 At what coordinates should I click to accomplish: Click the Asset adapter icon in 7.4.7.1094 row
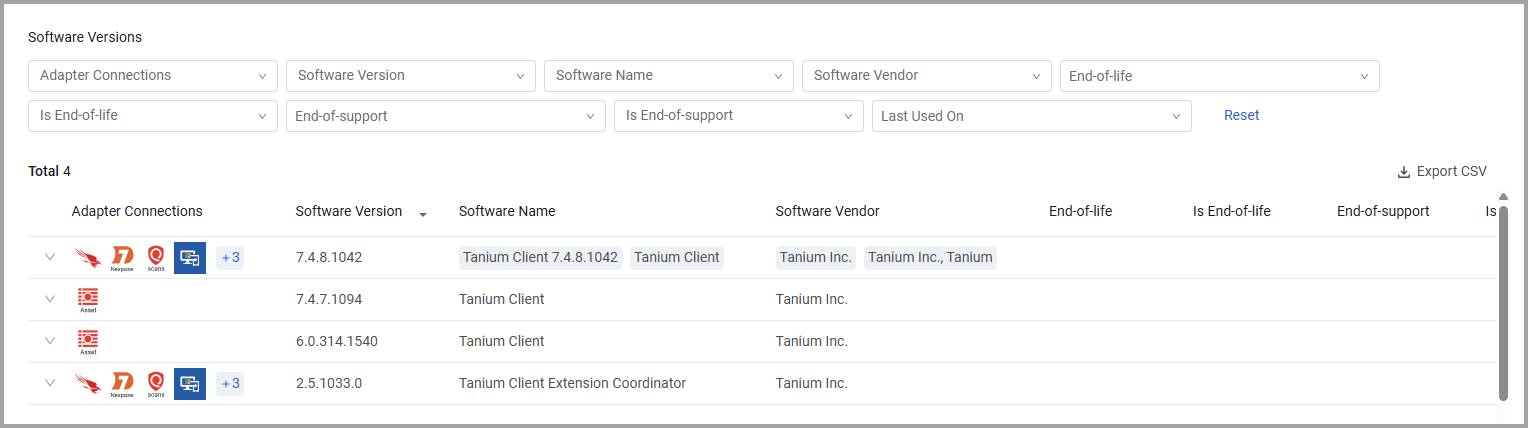click(88, 299)
